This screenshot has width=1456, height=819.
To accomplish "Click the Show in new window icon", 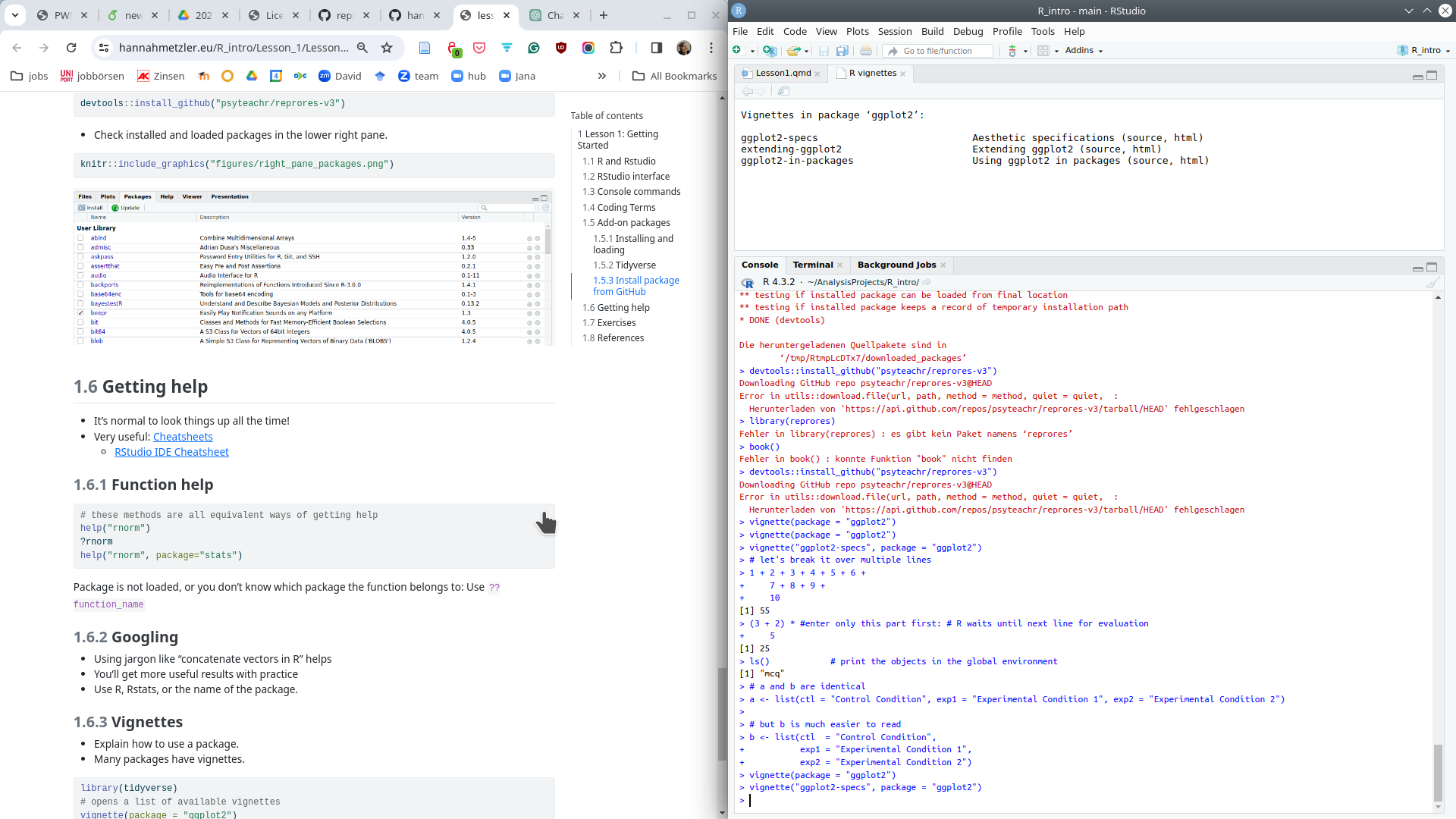I will 784,91.
